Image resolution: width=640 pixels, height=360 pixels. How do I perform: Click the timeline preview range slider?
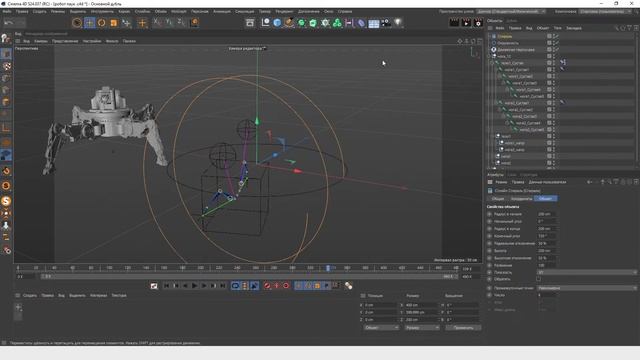pyautogui.click(x=249, y=276)
